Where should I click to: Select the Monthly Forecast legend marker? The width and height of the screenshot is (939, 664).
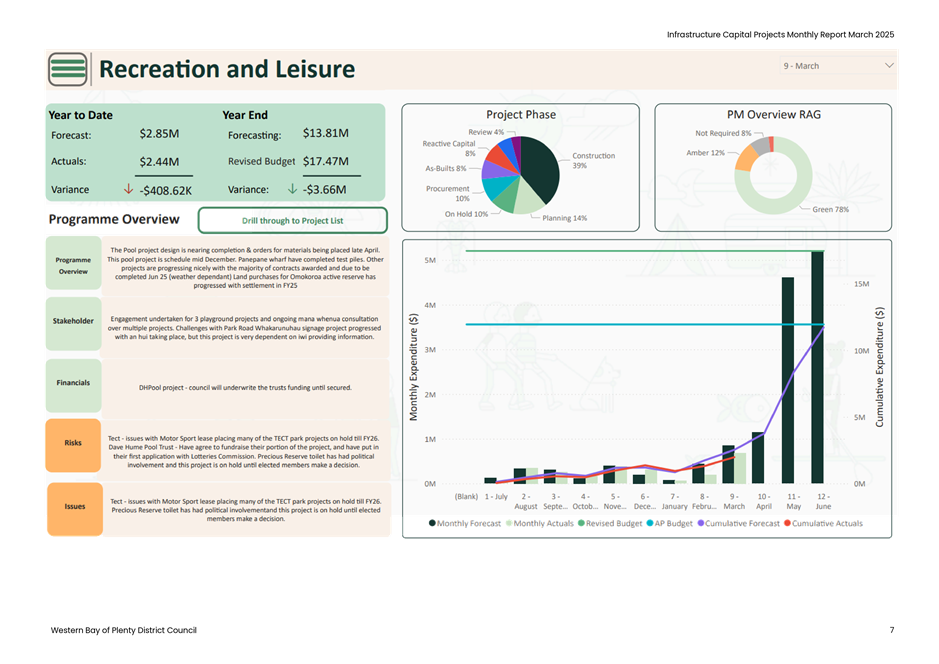click(x=432, y=523)
